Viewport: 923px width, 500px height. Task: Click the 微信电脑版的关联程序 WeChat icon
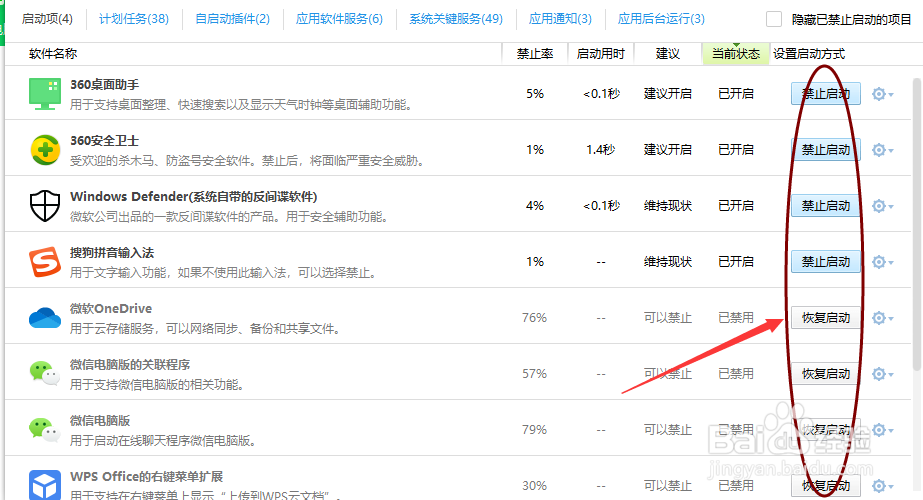[x=45, y=373]
